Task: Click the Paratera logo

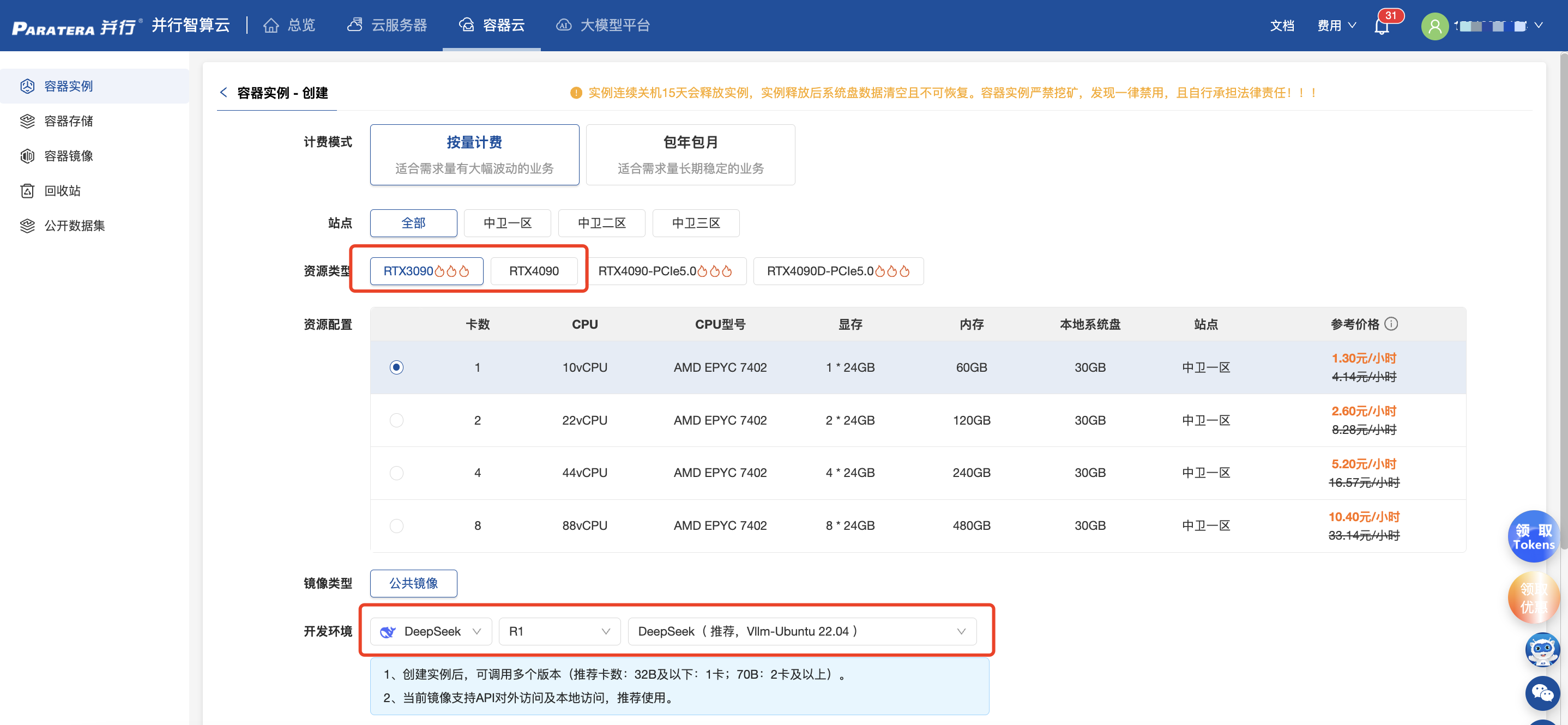Action: (x=76, y=26)
